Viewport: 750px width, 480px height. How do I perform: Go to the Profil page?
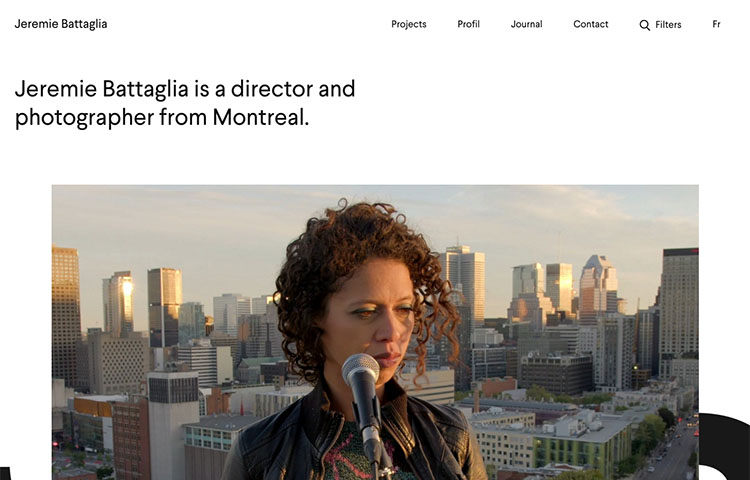[468, 24]
